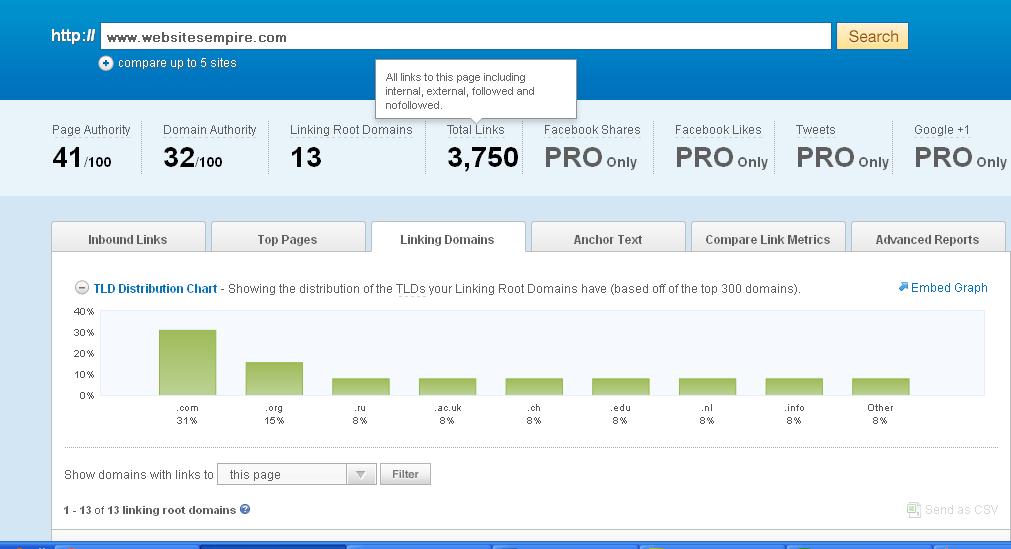The width and height of the screenshot is (1011, 549).
Task: Click the plus icon beside compare sites
Action: [105, 63]
